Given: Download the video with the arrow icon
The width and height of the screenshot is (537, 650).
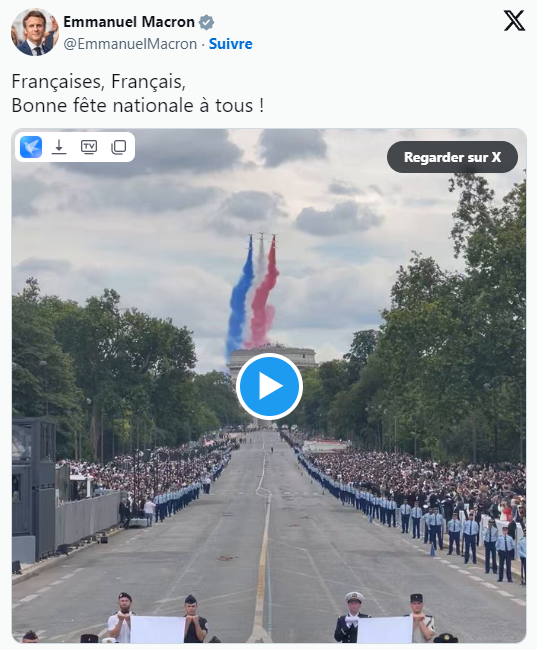Looking at the screenshot, I should tap(59, 147).
